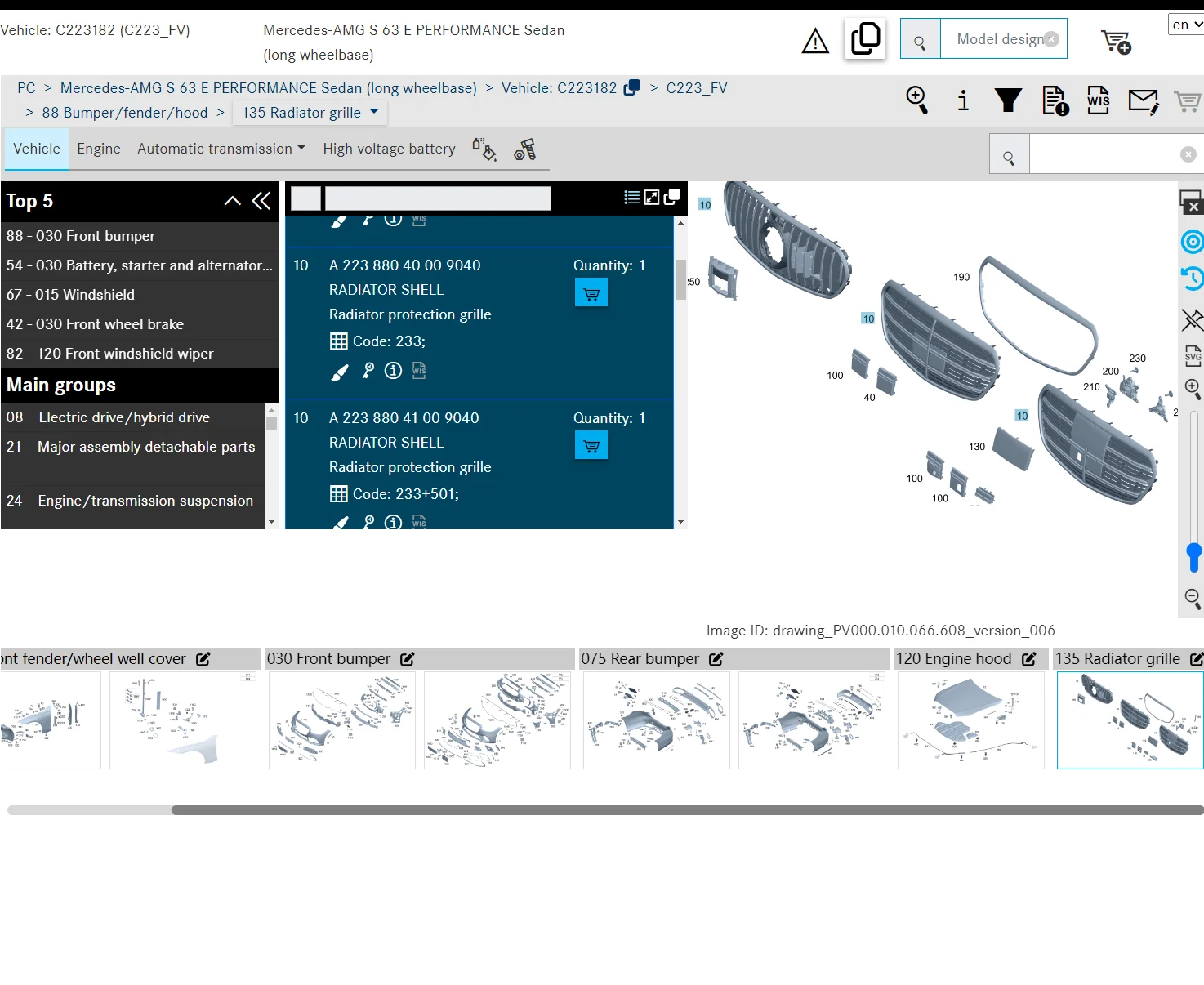Export the drawing with the SVG icon
The width and height of the screenshot is (1204, 985).
tap(1193, 356)
